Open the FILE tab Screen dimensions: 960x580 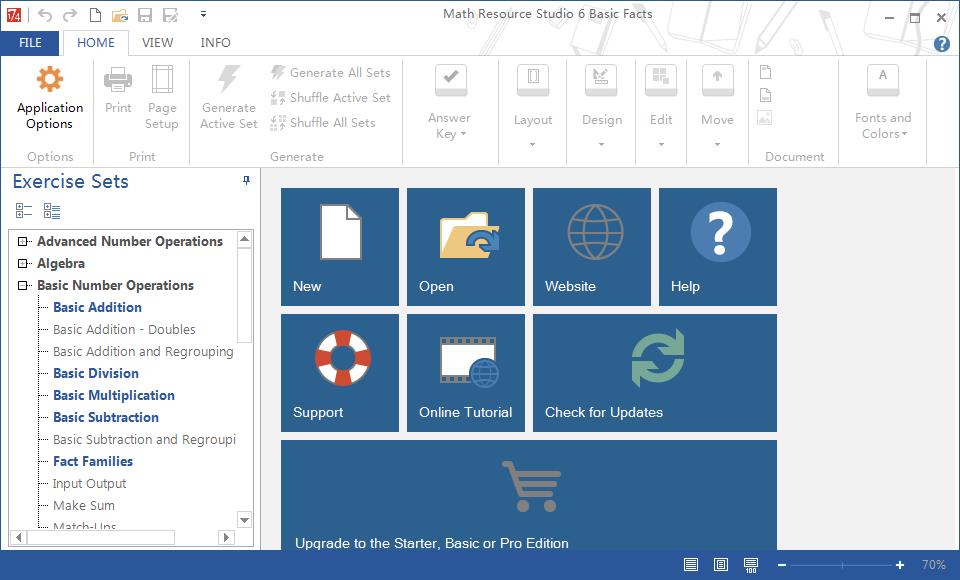tap(30, 43)
